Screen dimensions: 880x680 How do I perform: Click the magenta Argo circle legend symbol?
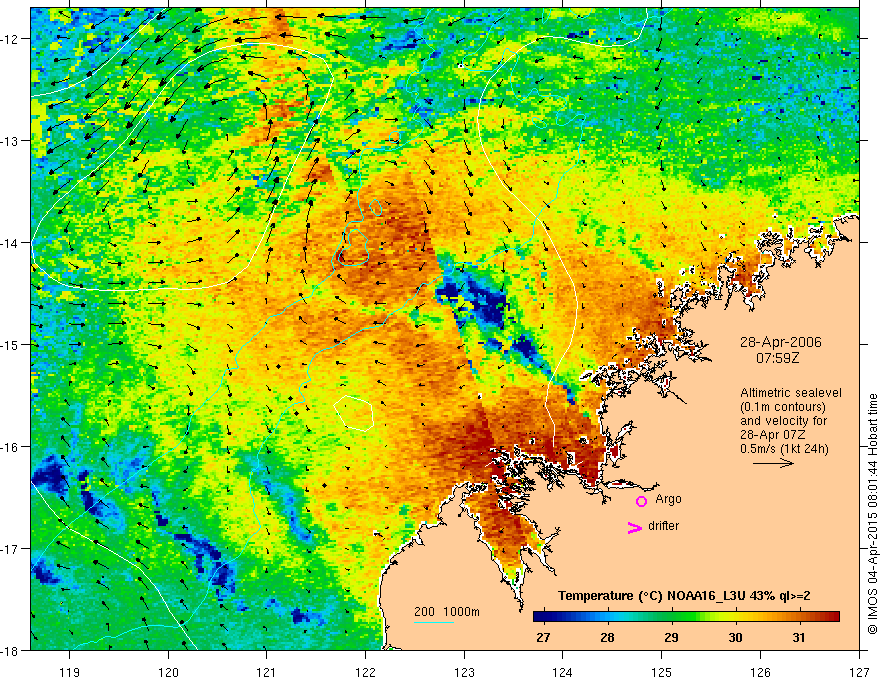641,501
